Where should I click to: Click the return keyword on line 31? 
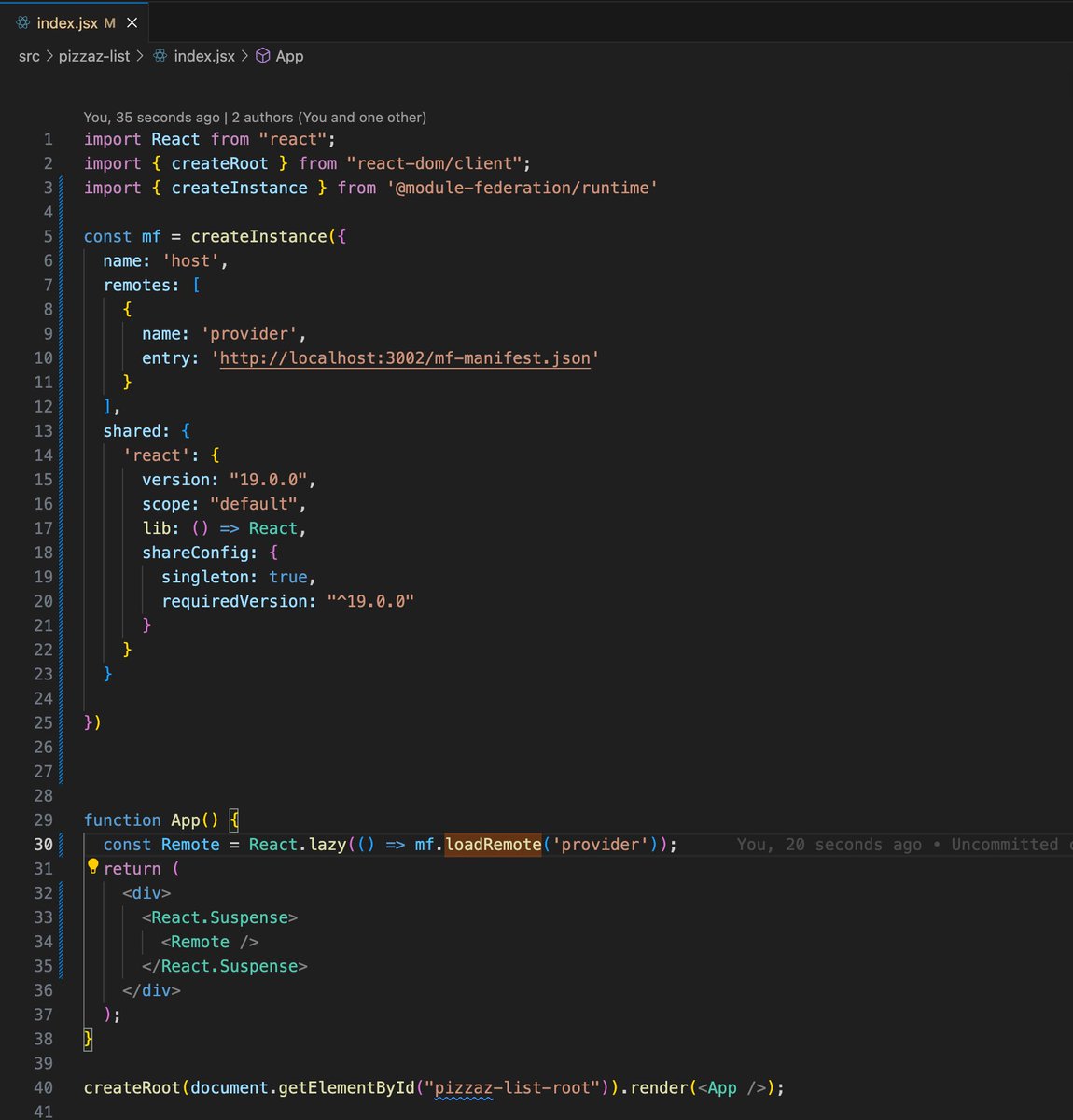tap(132, 869)
